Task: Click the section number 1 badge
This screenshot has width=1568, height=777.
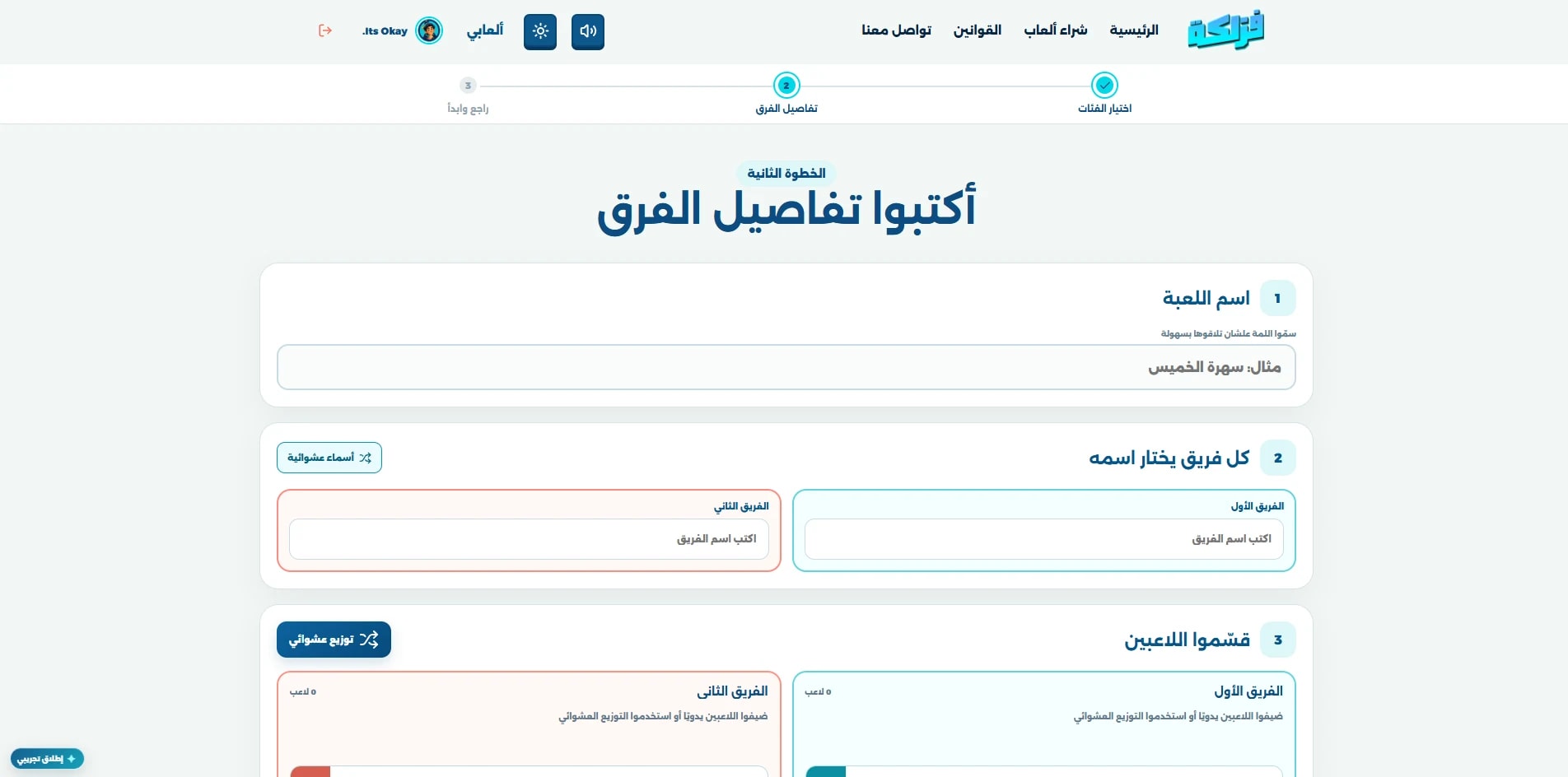Action: pos(1277,298)
